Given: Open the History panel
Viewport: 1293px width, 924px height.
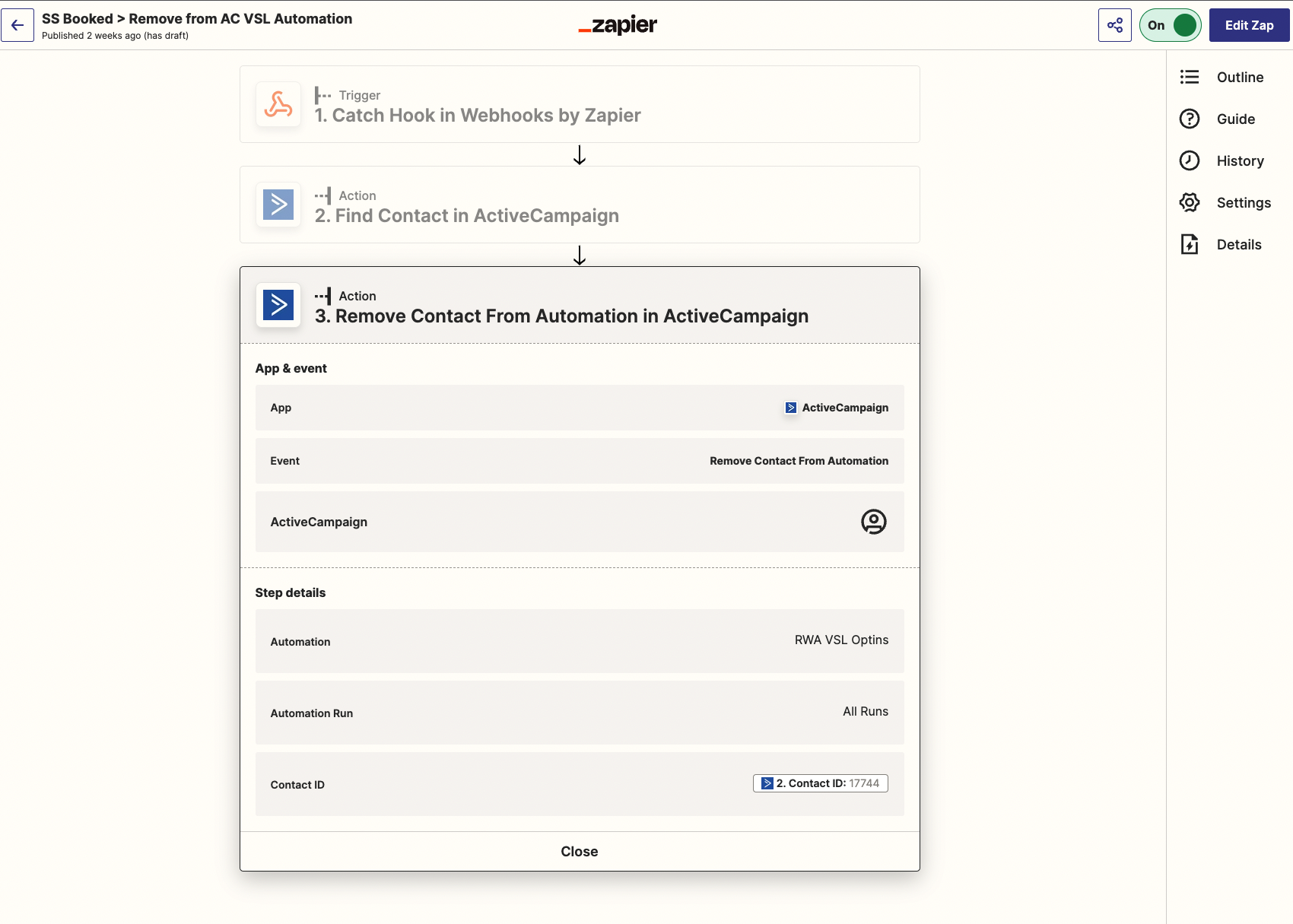Looking at the screenshot, I should (x=1240, y=160).
